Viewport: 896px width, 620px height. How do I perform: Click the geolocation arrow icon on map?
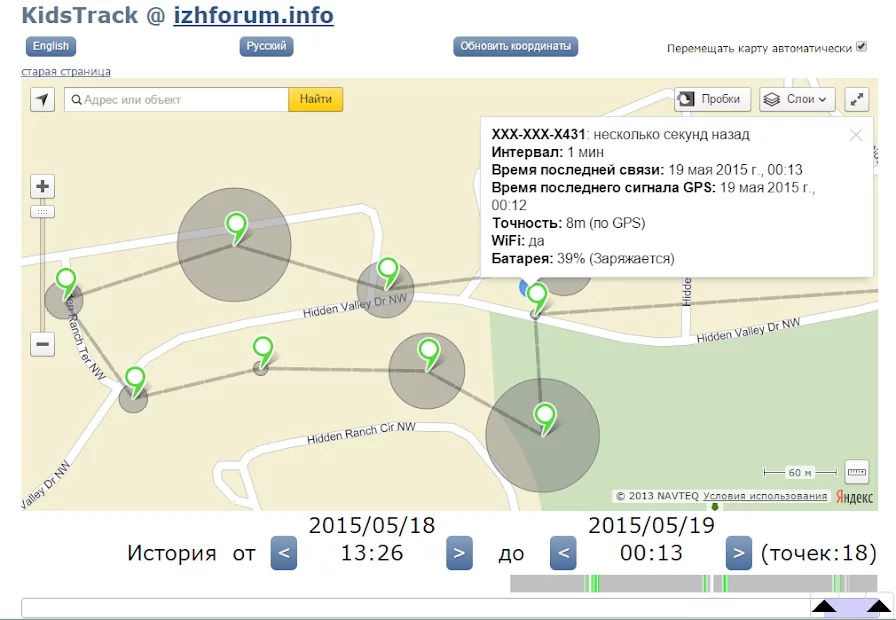click(42, 100)
